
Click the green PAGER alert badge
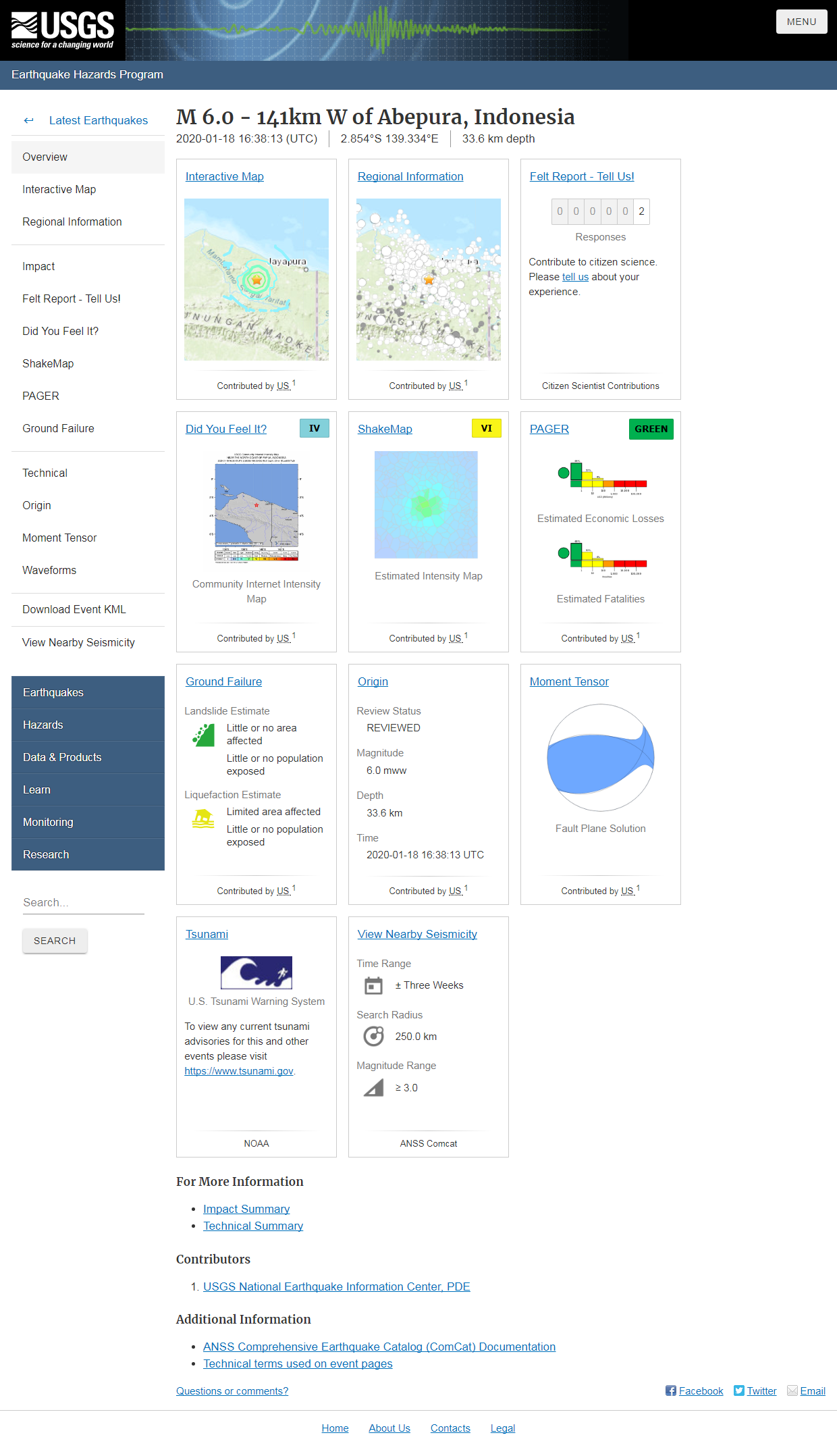(651, 429)
